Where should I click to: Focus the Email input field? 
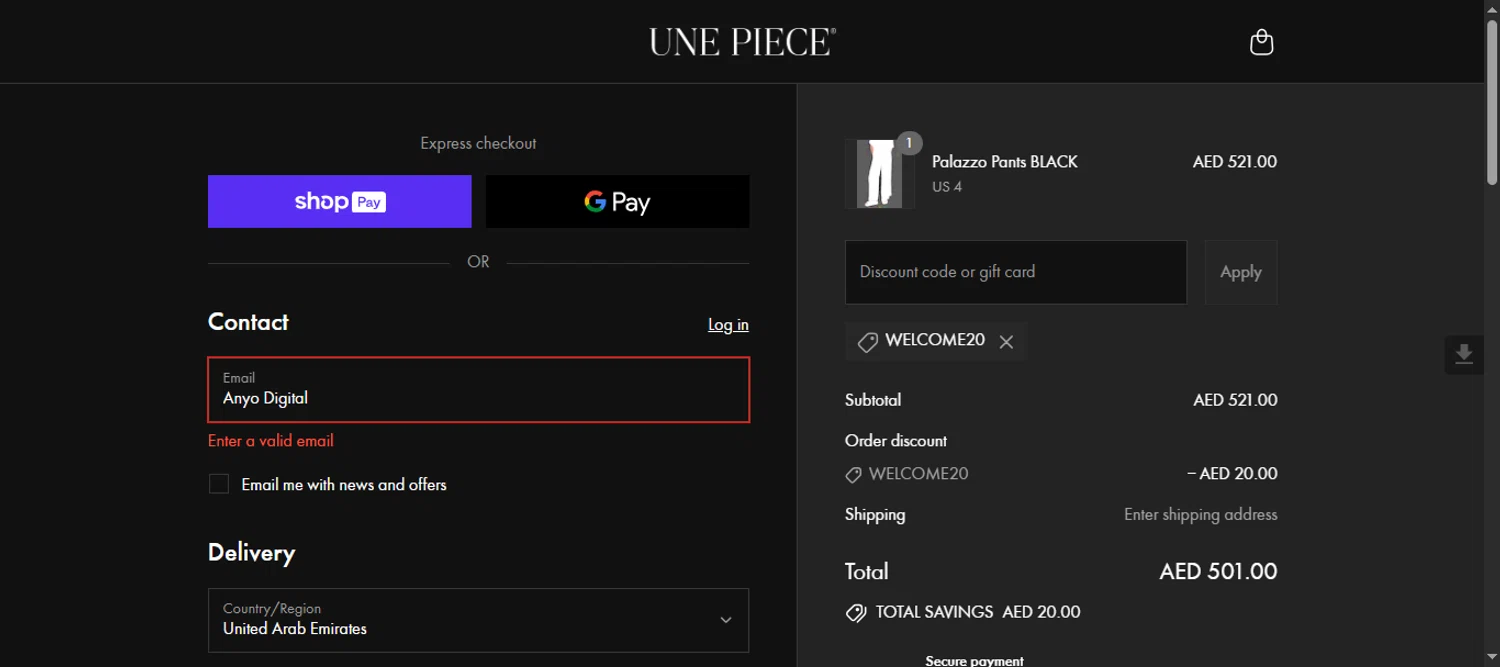(x=478, y=389)
